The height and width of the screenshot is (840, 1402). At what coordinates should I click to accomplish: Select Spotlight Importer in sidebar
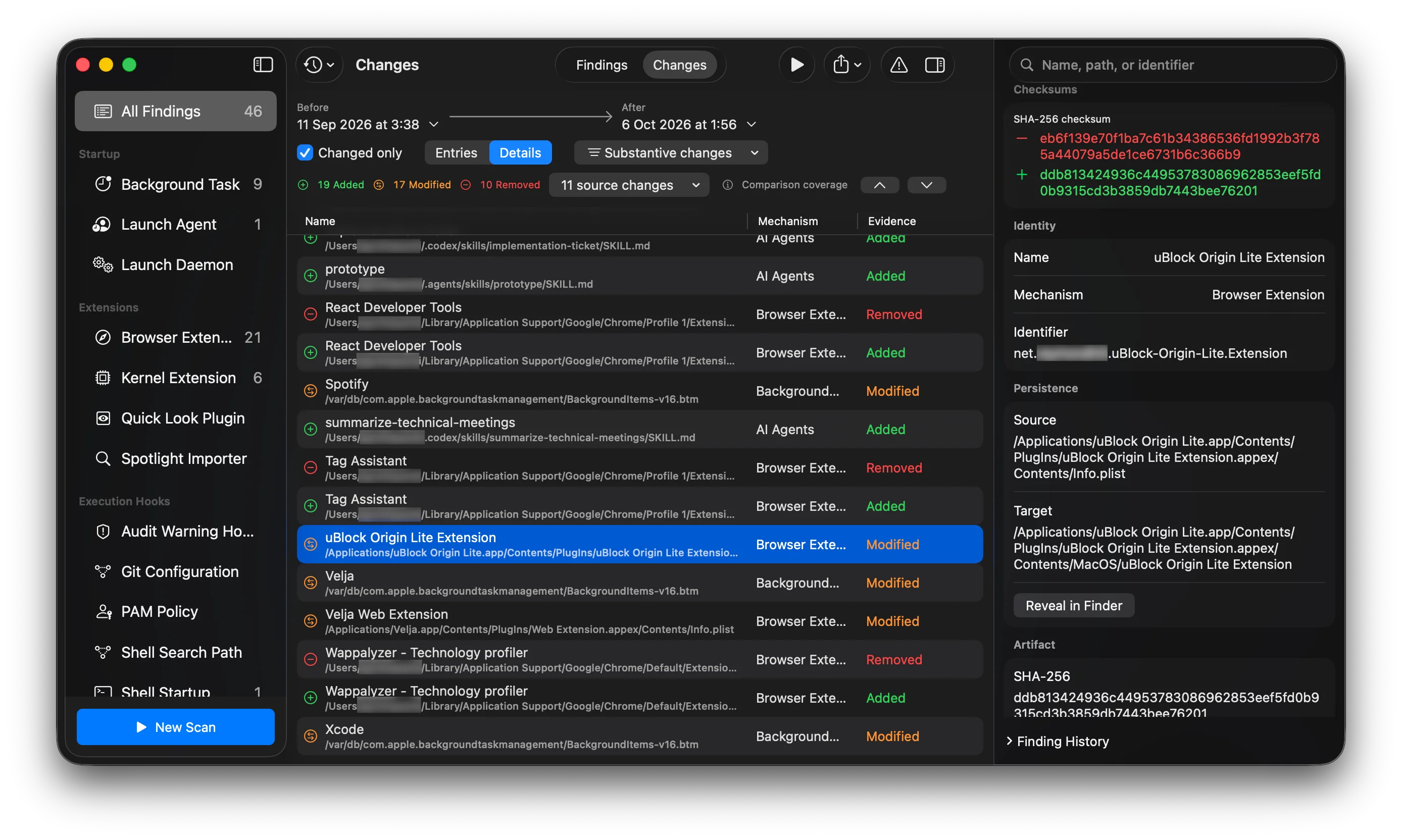pyautogui.click(x=176, y=458)
